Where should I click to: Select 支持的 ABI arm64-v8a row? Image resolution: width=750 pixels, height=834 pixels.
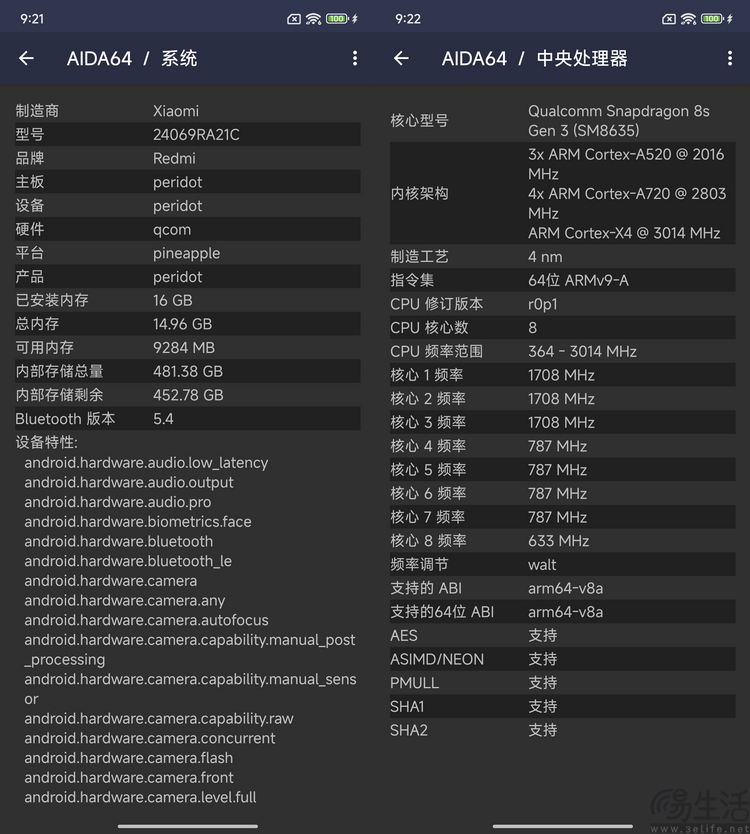click(x=563, y=588)
